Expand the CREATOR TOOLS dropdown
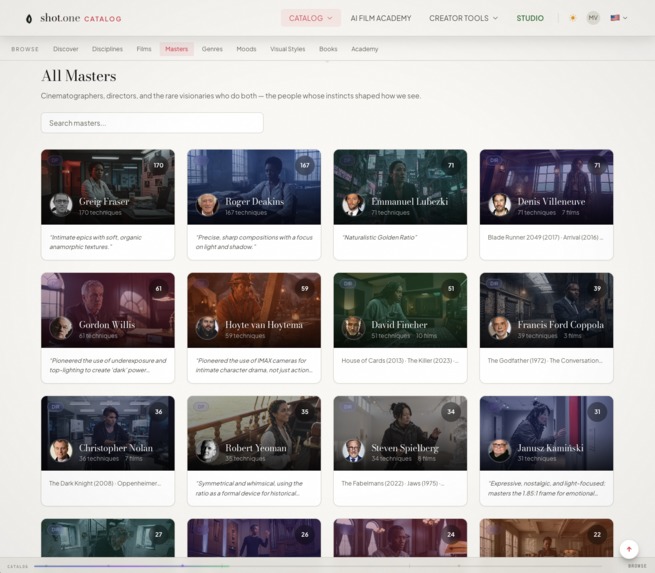This screenshot has height=573, width=655. [463, 18]
